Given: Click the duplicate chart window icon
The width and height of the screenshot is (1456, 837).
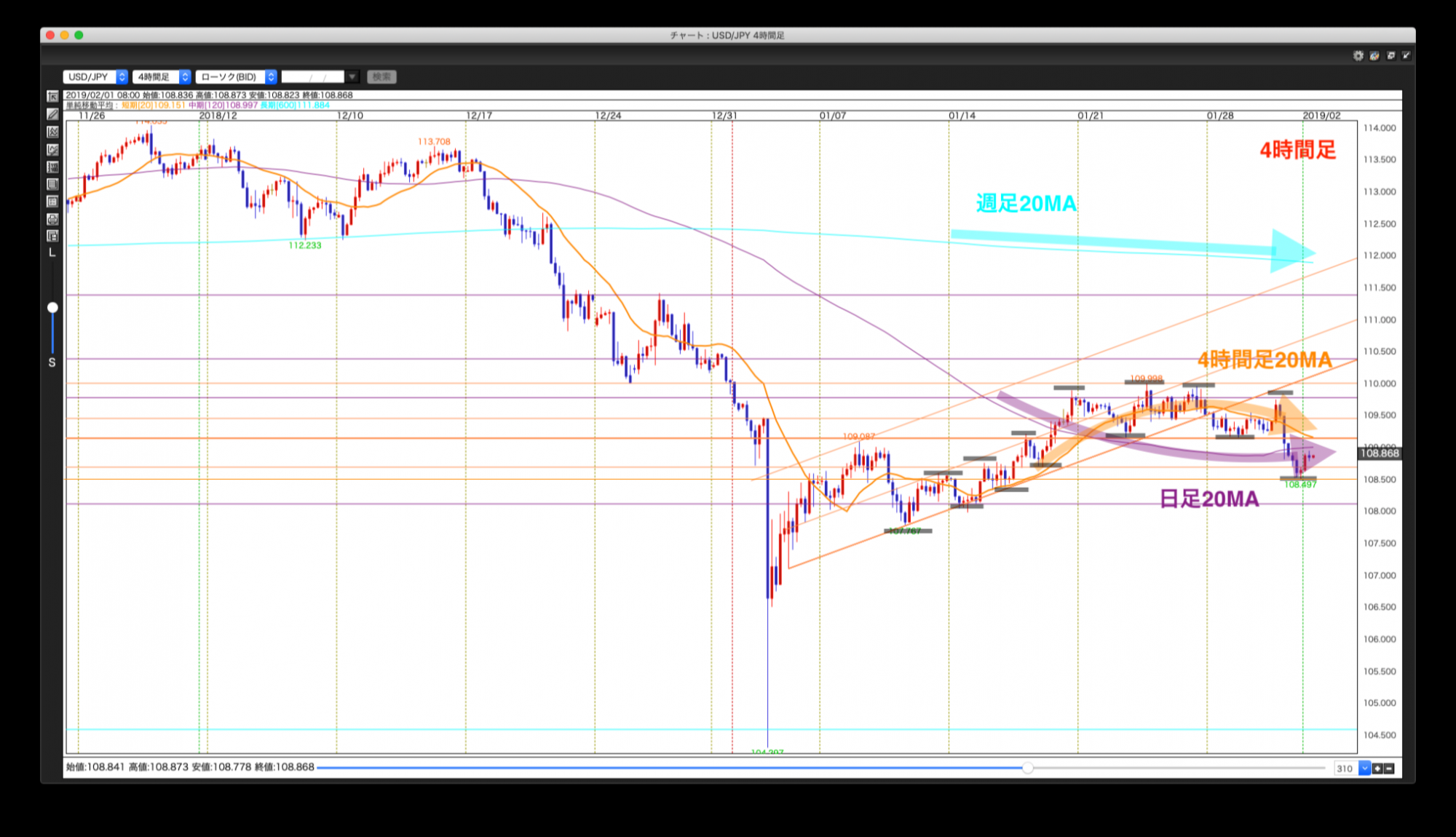Looking at the screenshot, I should [1390, 55].
